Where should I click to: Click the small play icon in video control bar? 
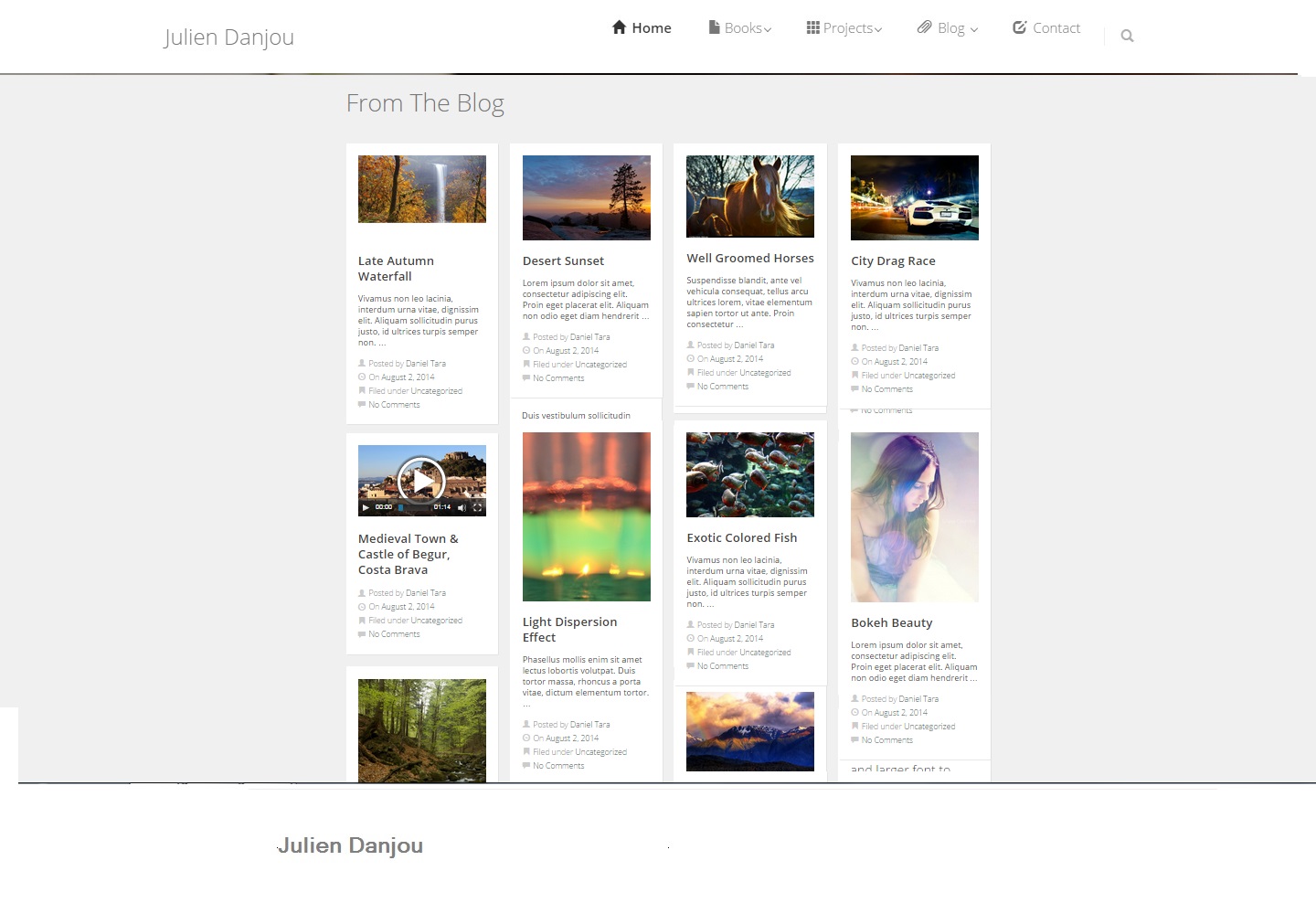click(366, 507)
